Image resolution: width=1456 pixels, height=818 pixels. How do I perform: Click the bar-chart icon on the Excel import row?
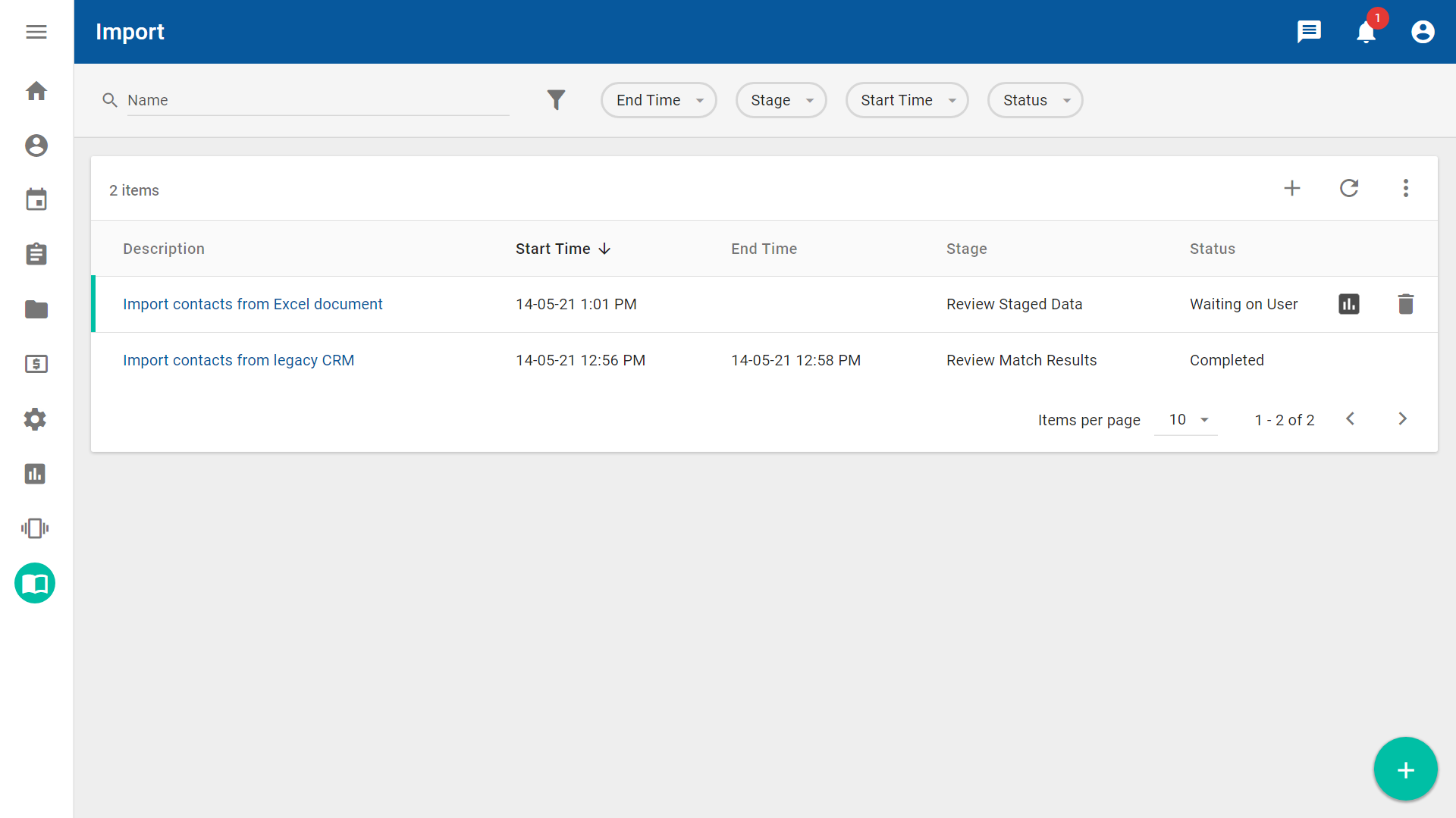[1348, 303]
